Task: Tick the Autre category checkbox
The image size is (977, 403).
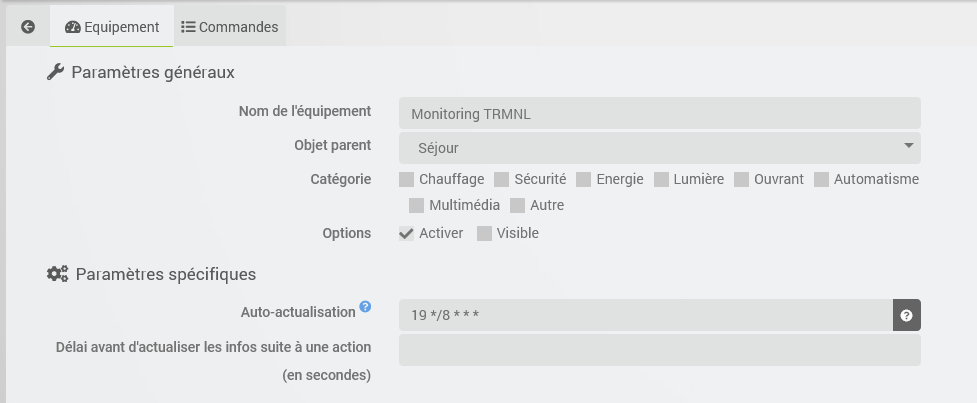Action: 518,206
